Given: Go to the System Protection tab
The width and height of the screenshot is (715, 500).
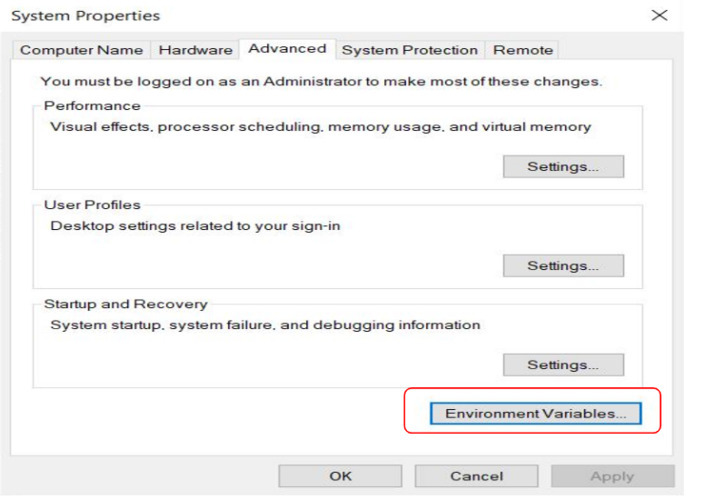Looking at the screenshot, I should (x=410, y=50).
